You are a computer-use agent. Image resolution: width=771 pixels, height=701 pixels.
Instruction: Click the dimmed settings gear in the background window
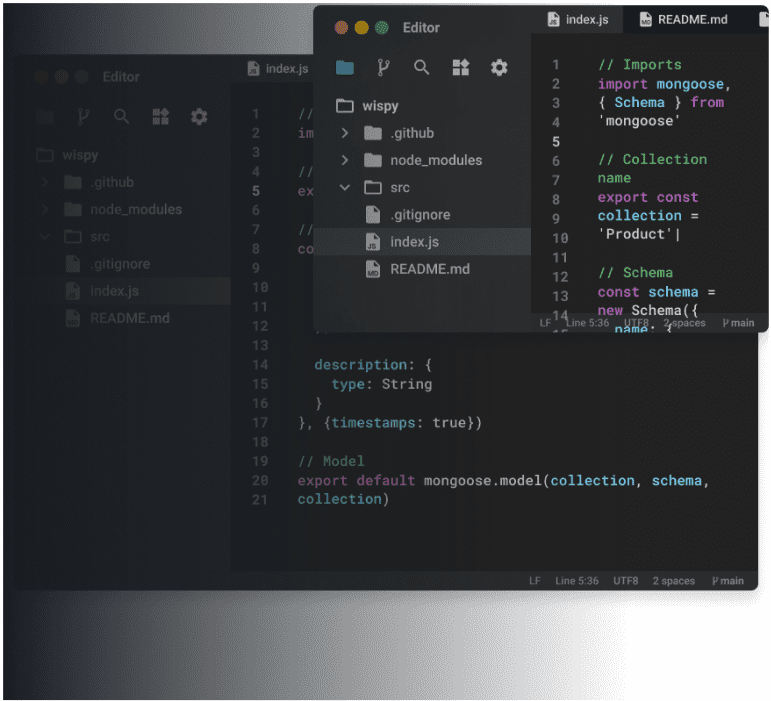tap(199, 117)
